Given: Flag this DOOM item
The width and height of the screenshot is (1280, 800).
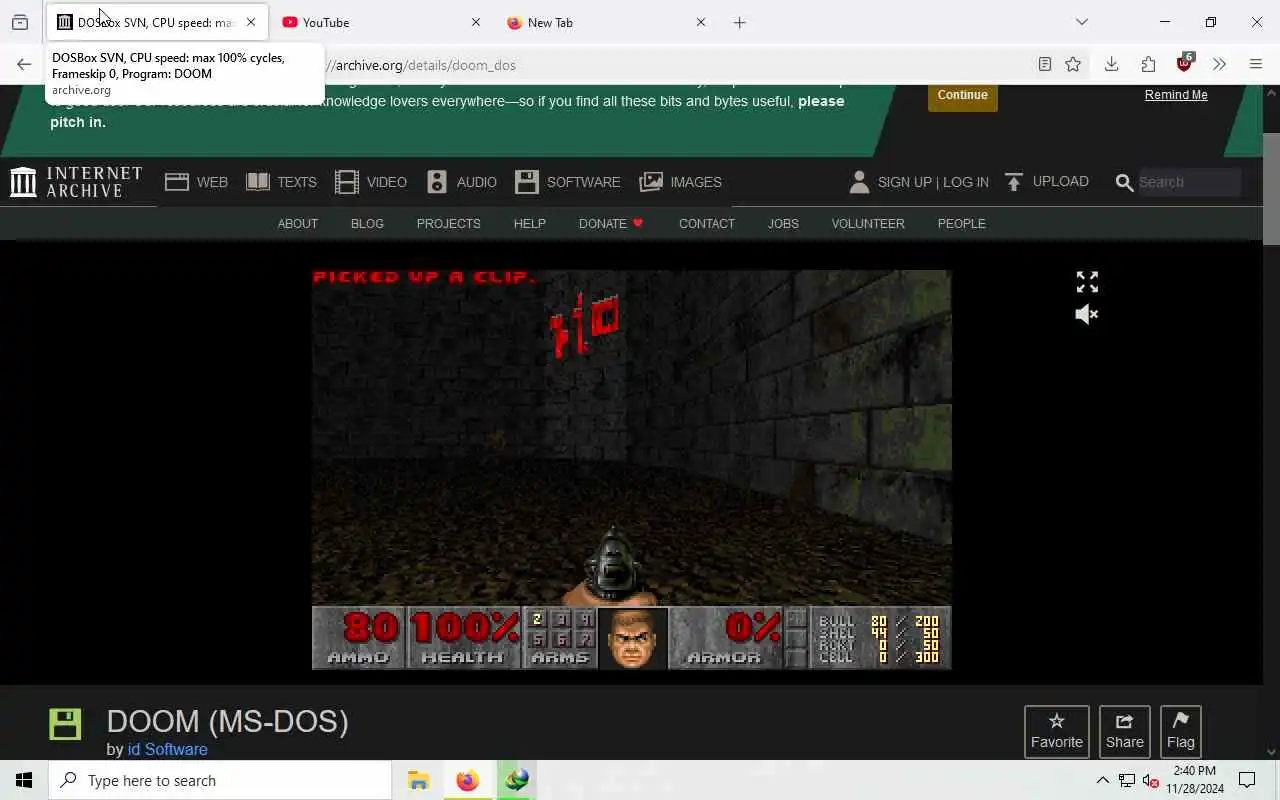Looking at the screenshot, I should pyautogui.click(x=1181, y=732).
